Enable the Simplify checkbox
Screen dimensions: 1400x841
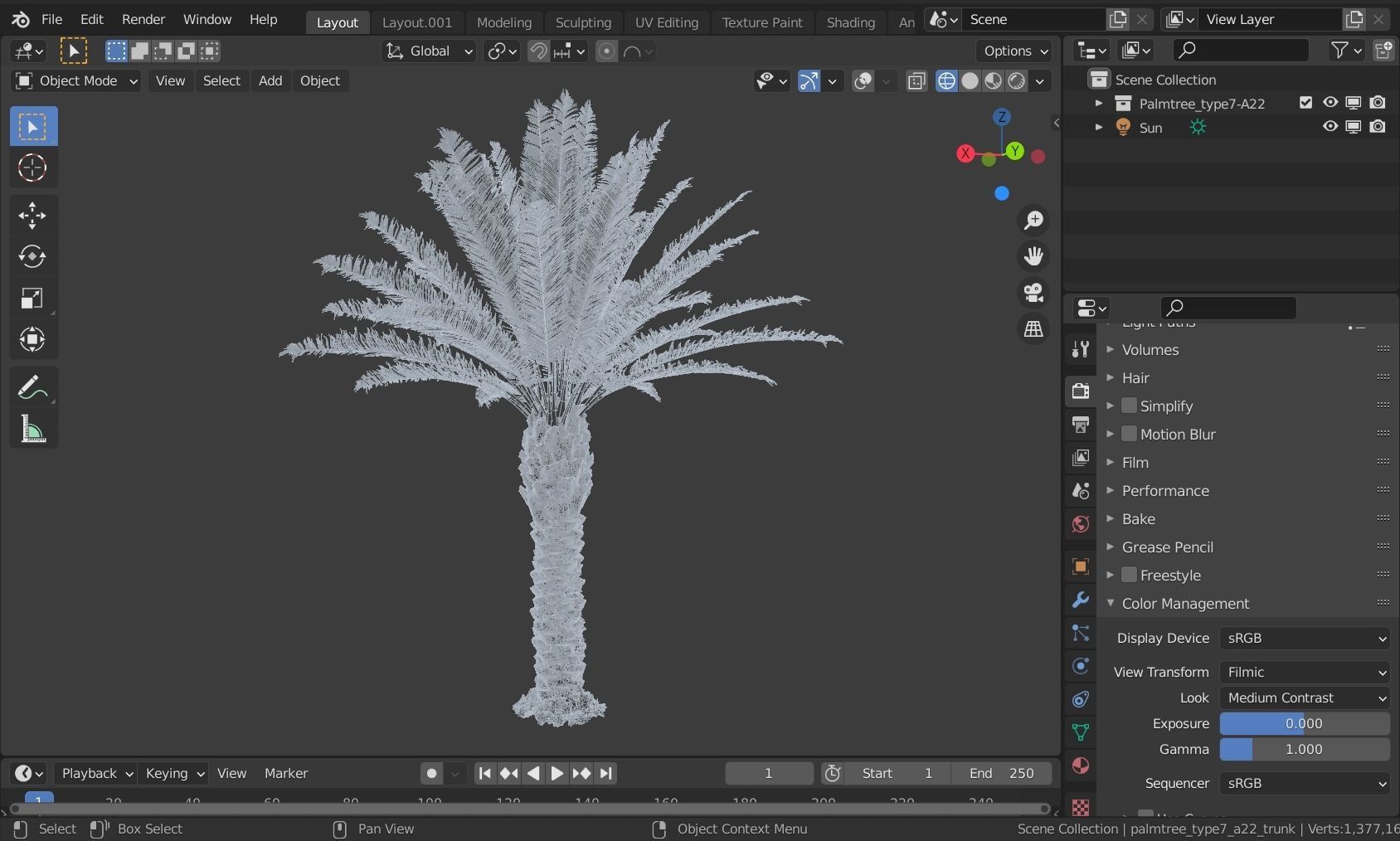coord(1129,406)
